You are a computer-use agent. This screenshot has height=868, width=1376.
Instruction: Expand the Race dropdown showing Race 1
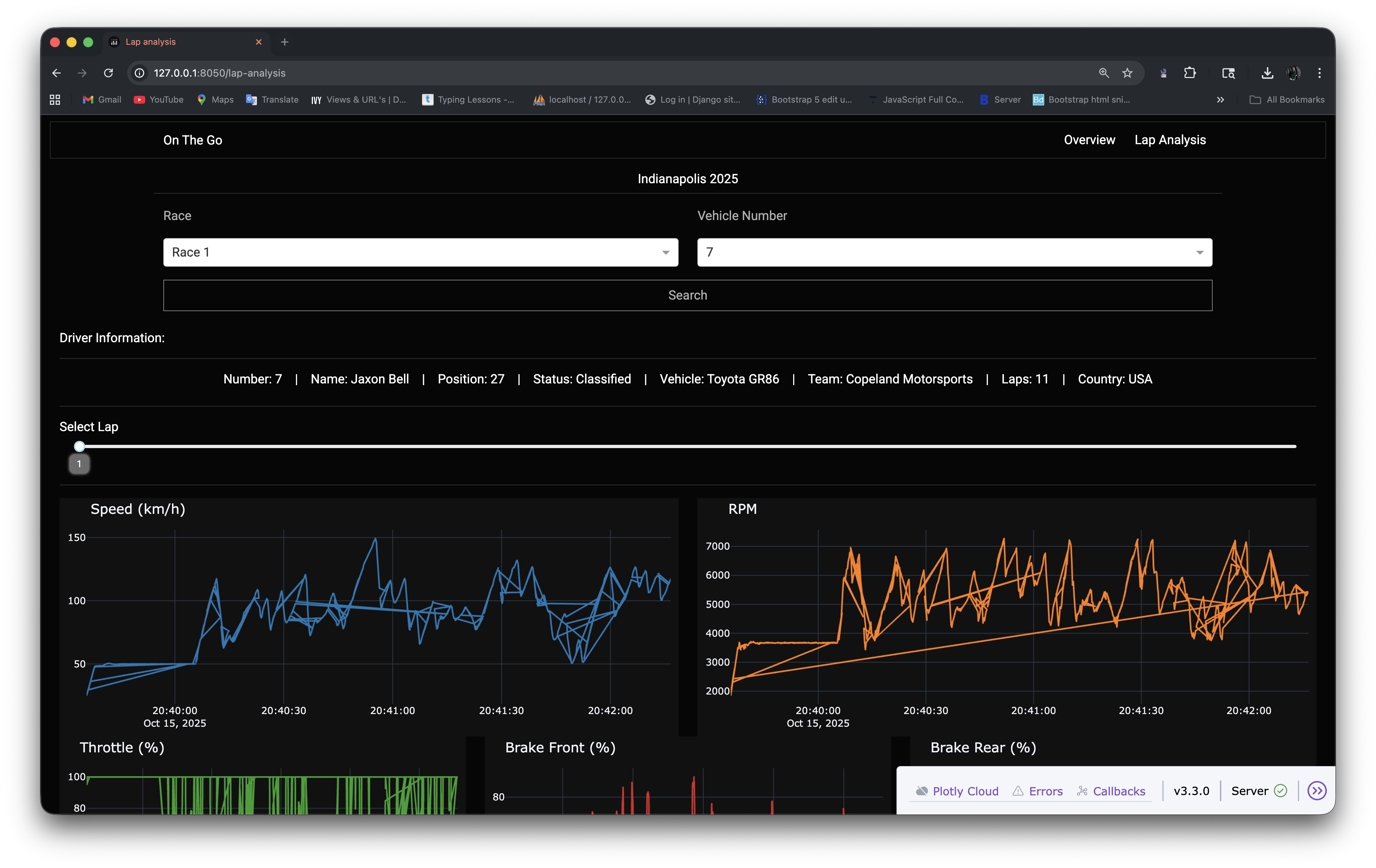click(x=421, y=252)
